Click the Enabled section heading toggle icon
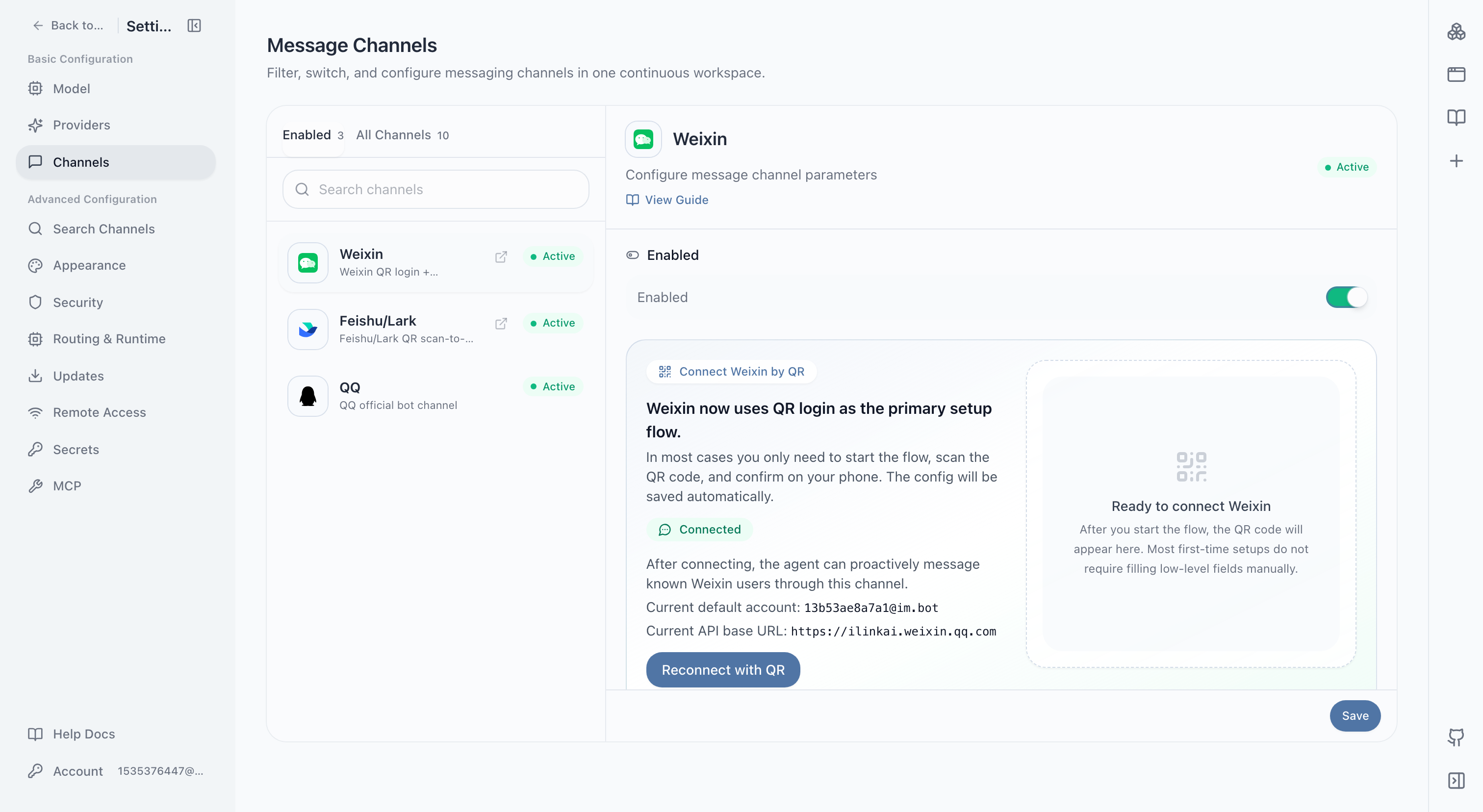The image size is (1483, 812). point(632,255)
